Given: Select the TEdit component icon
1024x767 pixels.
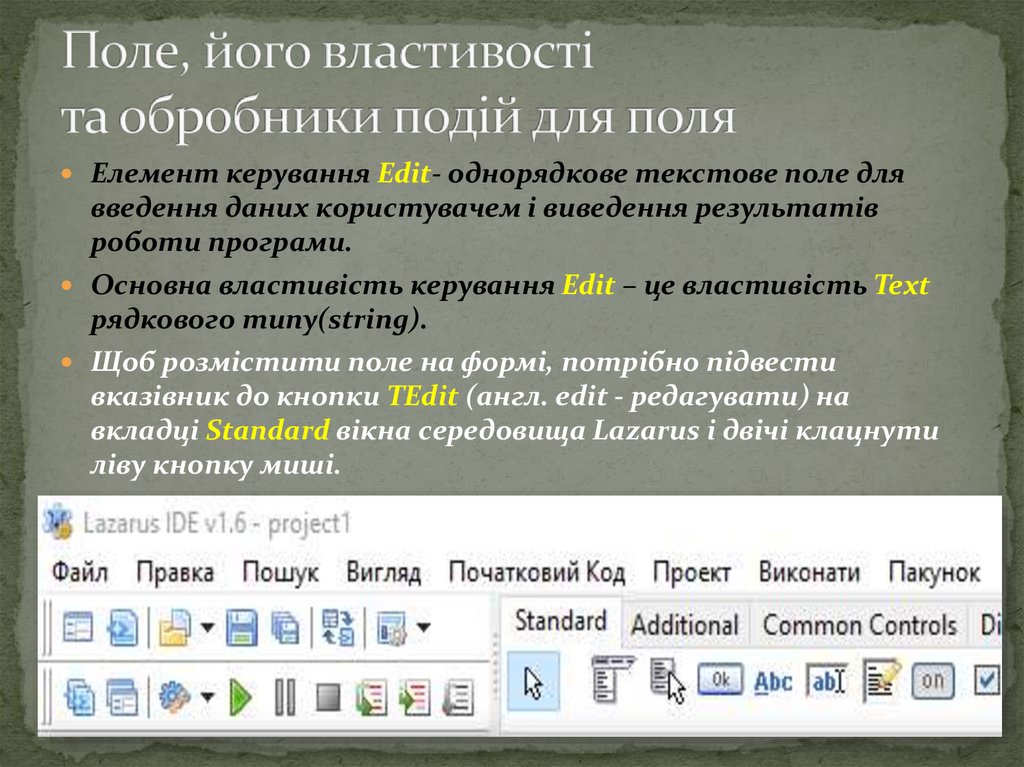Looking at the screenshot, I should coord(826,682).
